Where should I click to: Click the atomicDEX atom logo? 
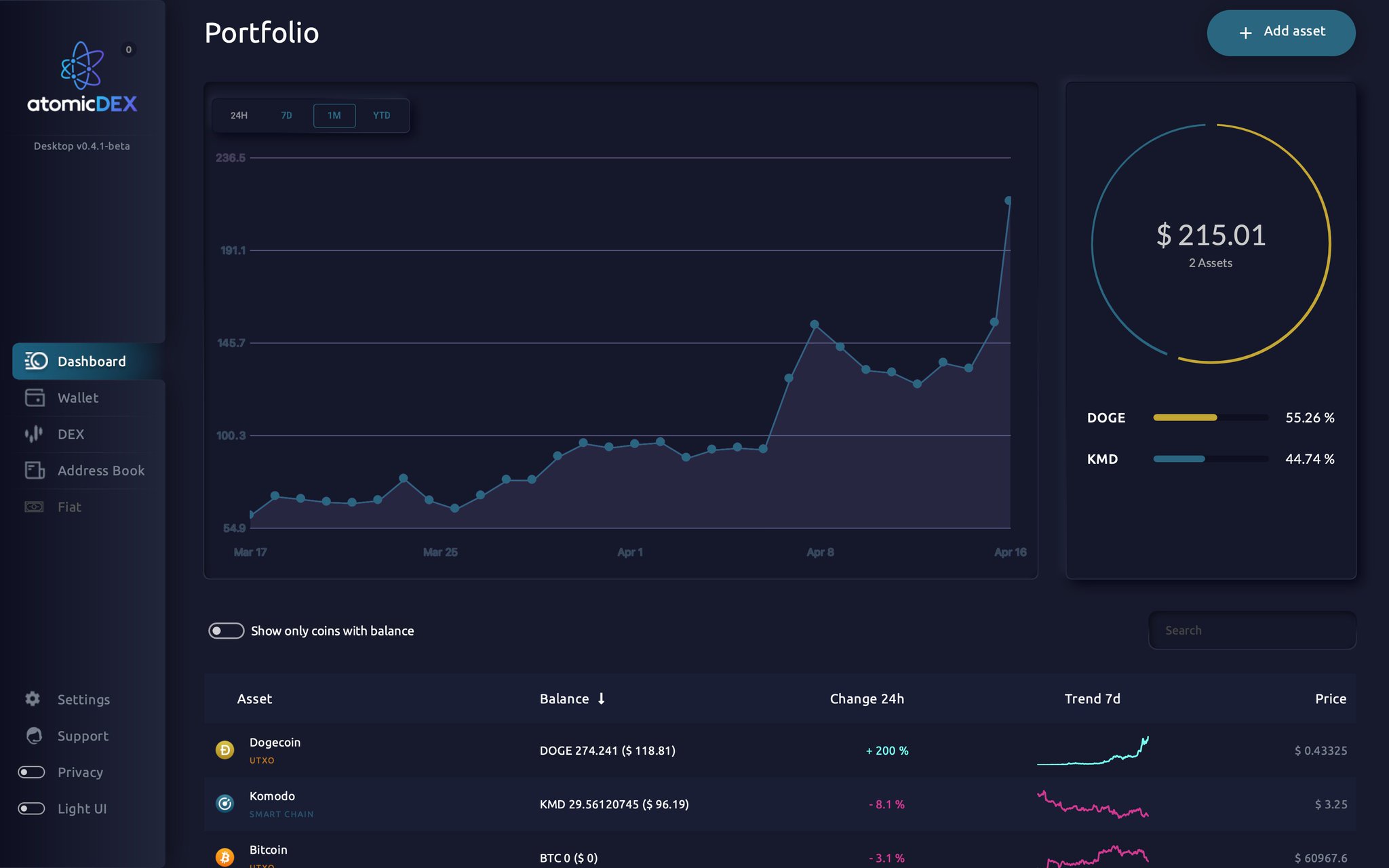coord(82,65)
